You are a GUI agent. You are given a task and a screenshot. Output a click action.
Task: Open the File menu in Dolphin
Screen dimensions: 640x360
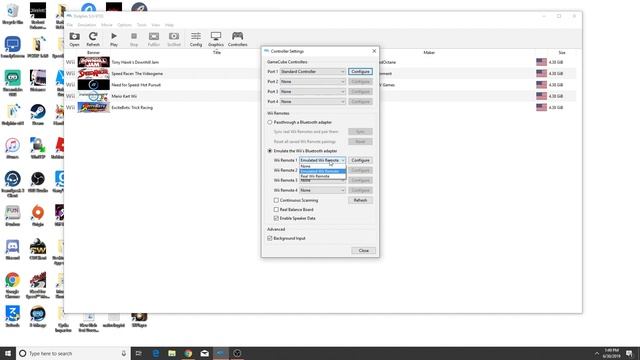click(70, 25)
